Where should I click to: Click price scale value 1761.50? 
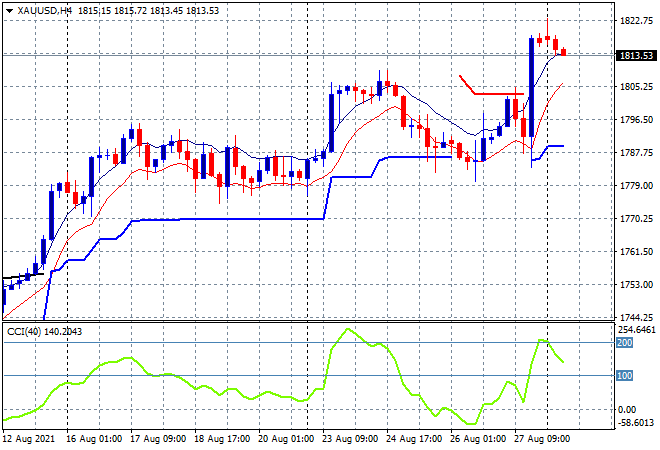(x=636, y=251)
